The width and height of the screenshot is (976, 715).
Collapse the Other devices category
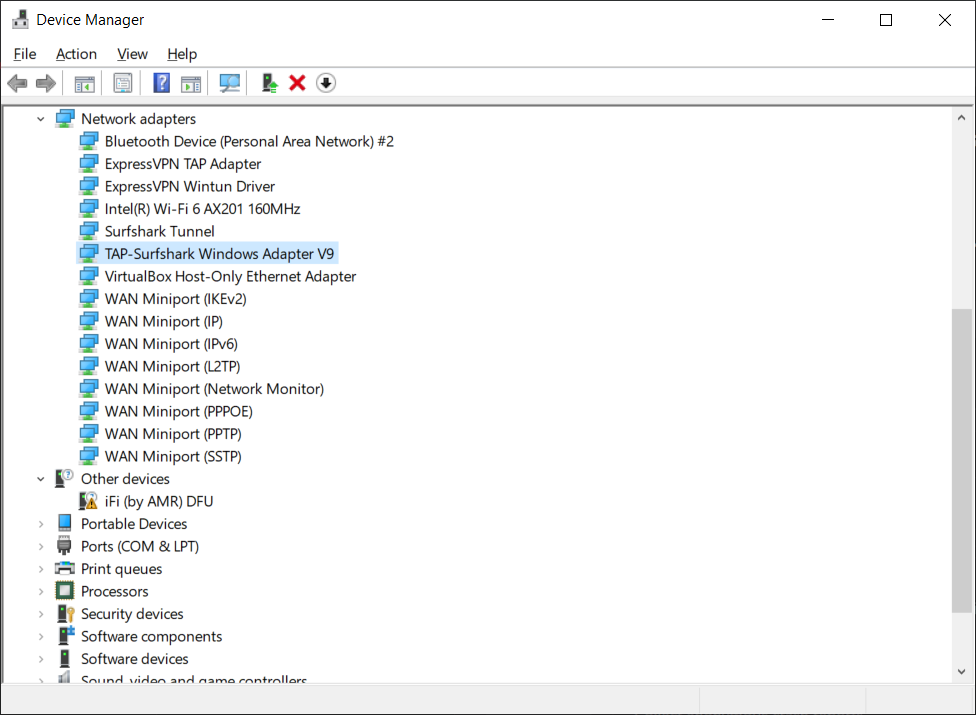tap(40, 479)
